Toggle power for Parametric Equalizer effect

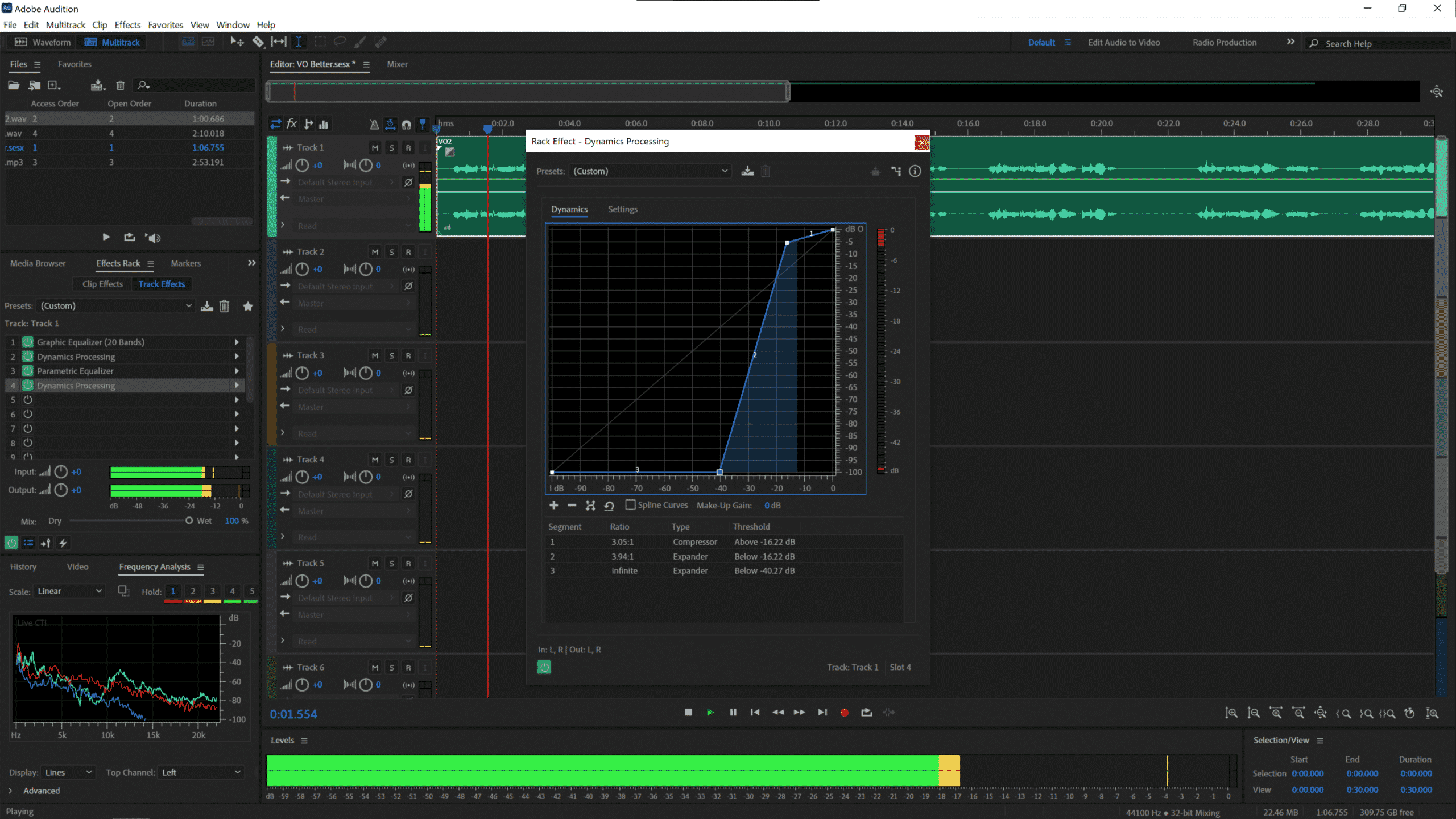[27, 371]
